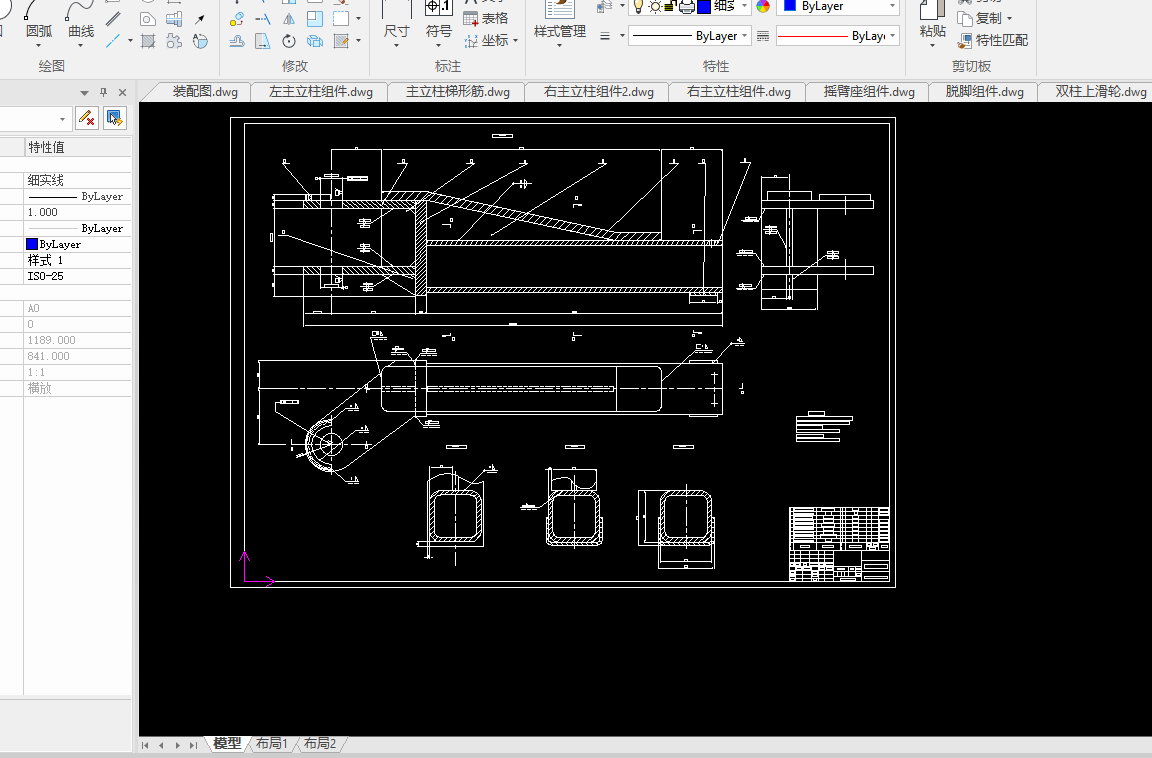Click the blue layer color swatch
The height and width of the screenshot is (758, 1152).
(x=704, y=6)
